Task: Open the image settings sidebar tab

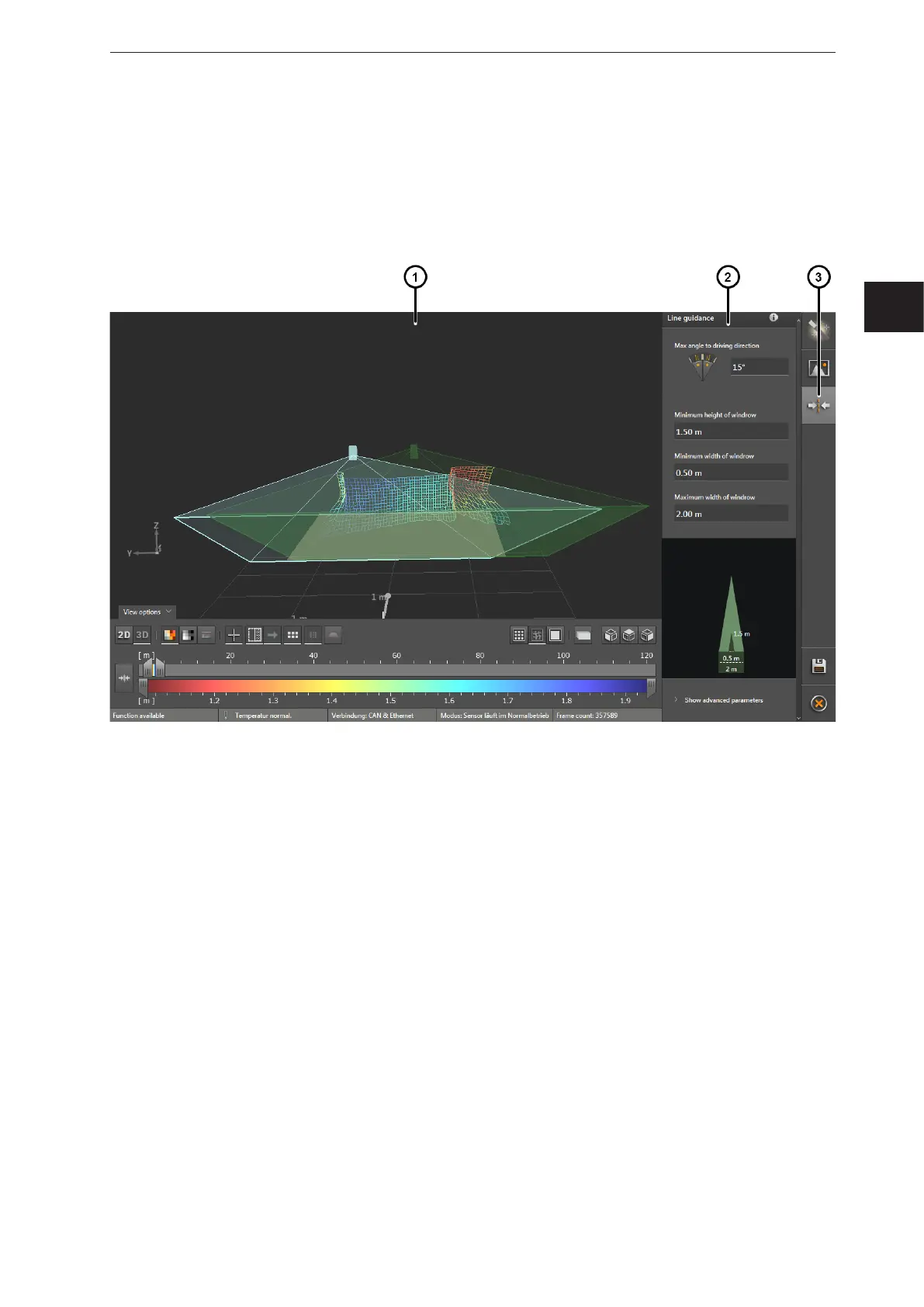Action: coord(818,368)
